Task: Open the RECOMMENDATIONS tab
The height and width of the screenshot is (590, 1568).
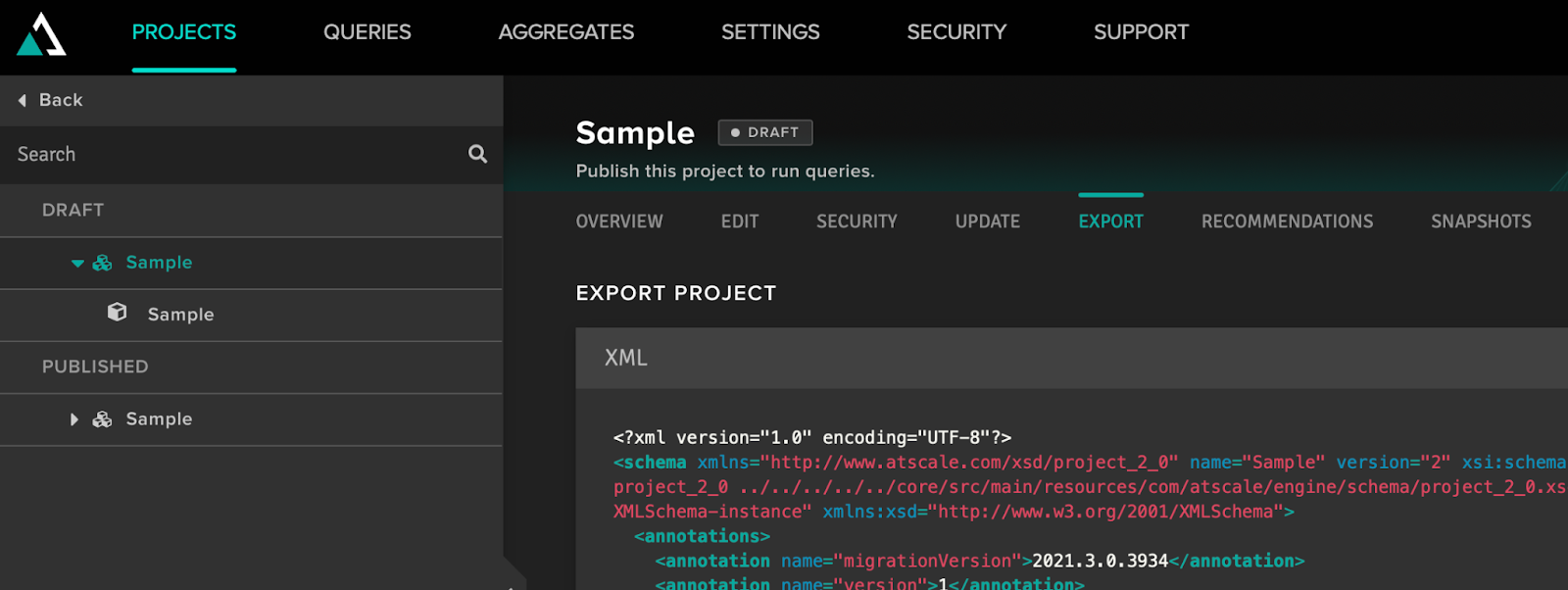Action: [1288, 221]
